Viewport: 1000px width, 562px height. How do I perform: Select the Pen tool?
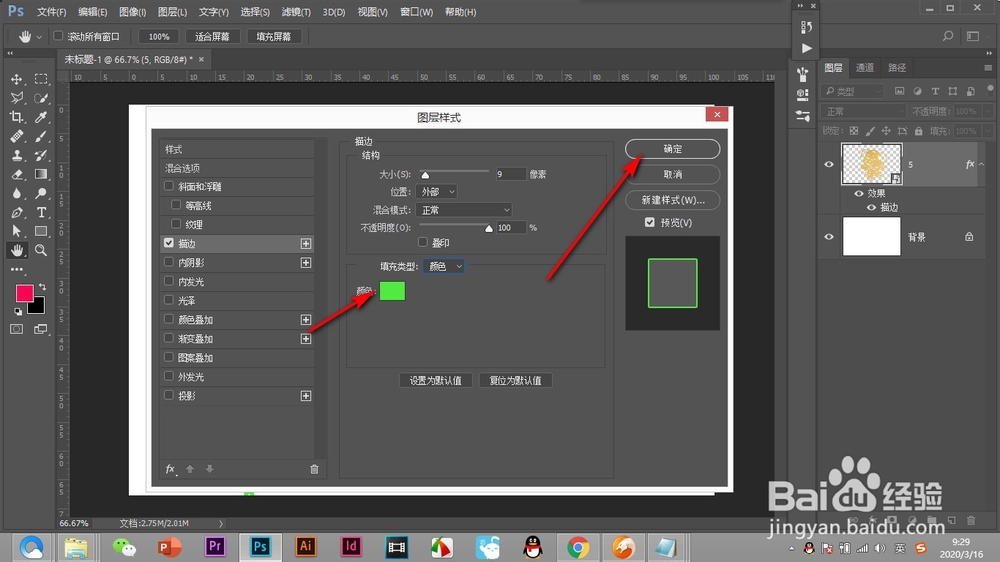(x=17, y=212)
